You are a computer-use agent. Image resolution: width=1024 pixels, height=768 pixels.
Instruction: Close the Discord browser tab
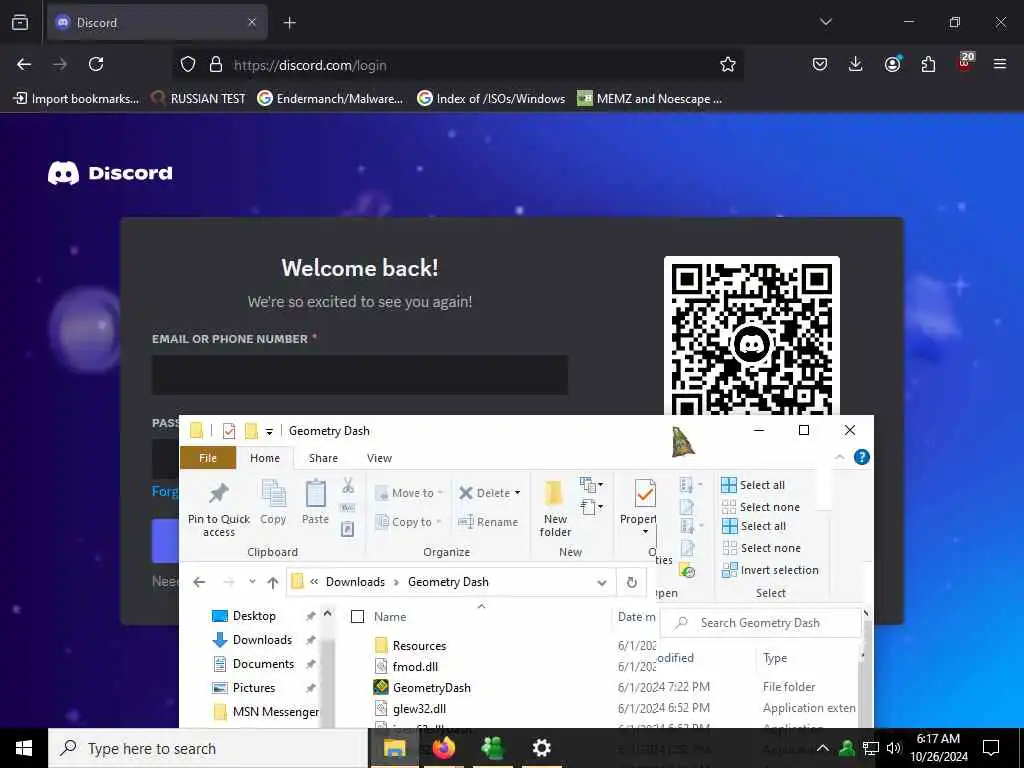[x=252, y=23]
